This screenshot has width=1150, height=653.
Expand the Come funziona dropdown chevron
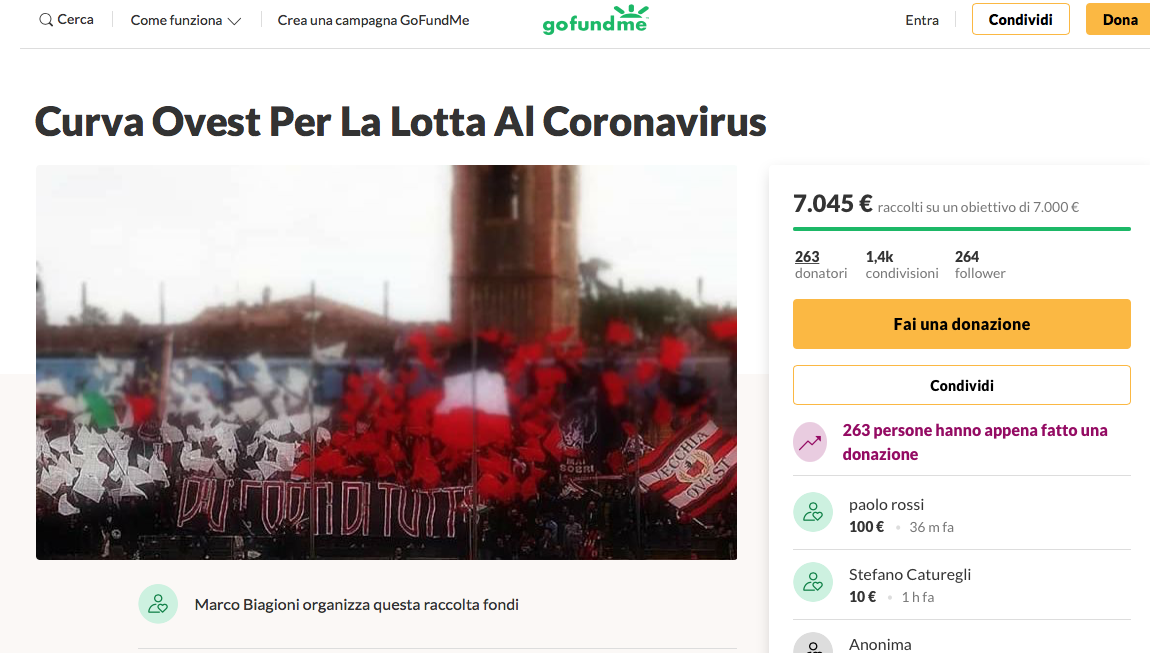click(x=235, y=21)
